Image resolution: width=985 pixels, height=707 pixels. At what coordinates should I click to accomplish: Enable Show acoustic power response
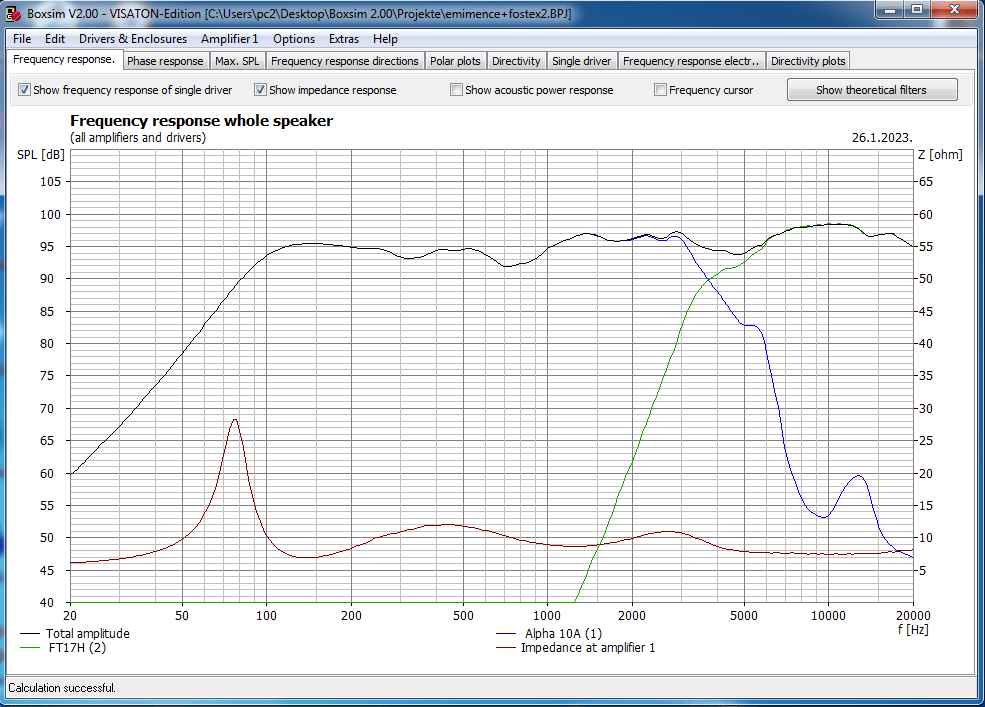click(456, 90)
